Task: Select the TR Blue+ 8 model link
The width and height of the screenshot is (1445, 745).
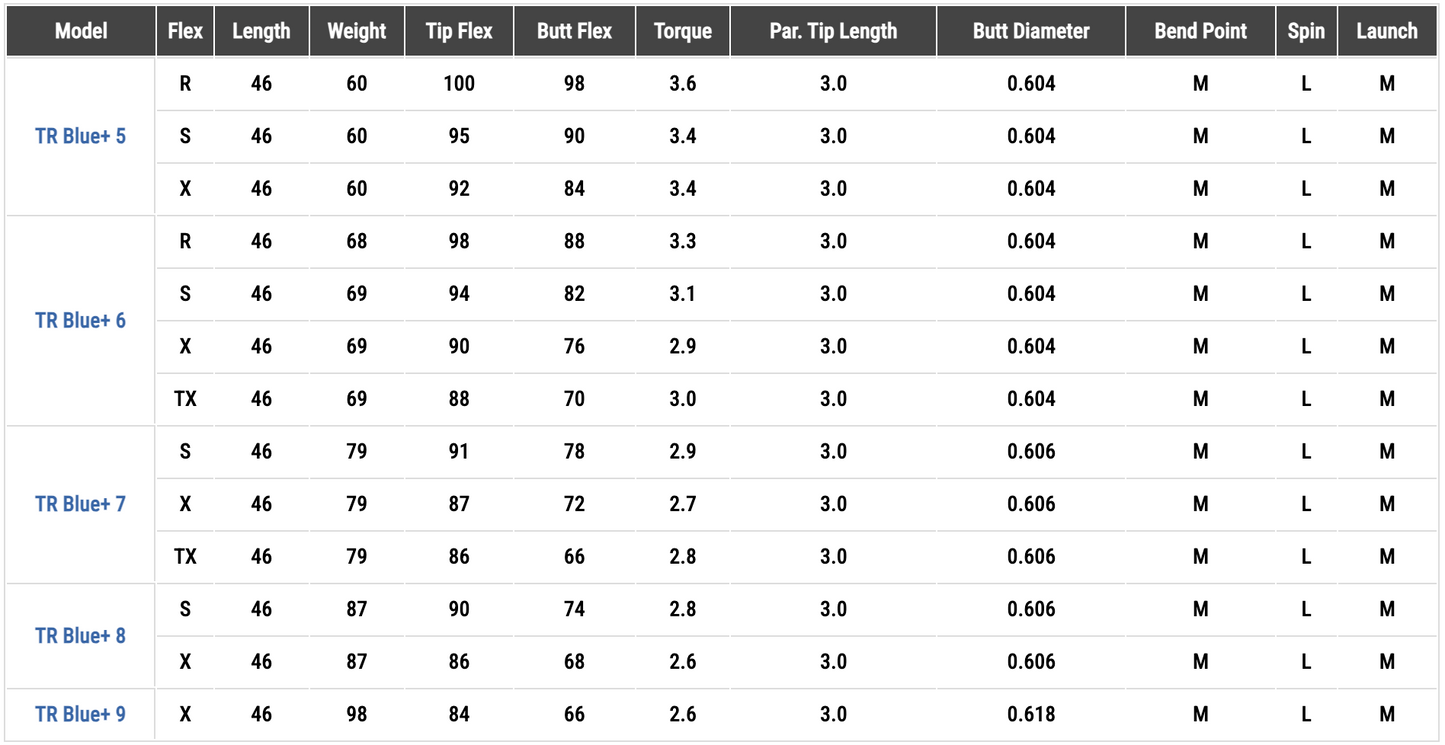Action: (x=81, y=636)
